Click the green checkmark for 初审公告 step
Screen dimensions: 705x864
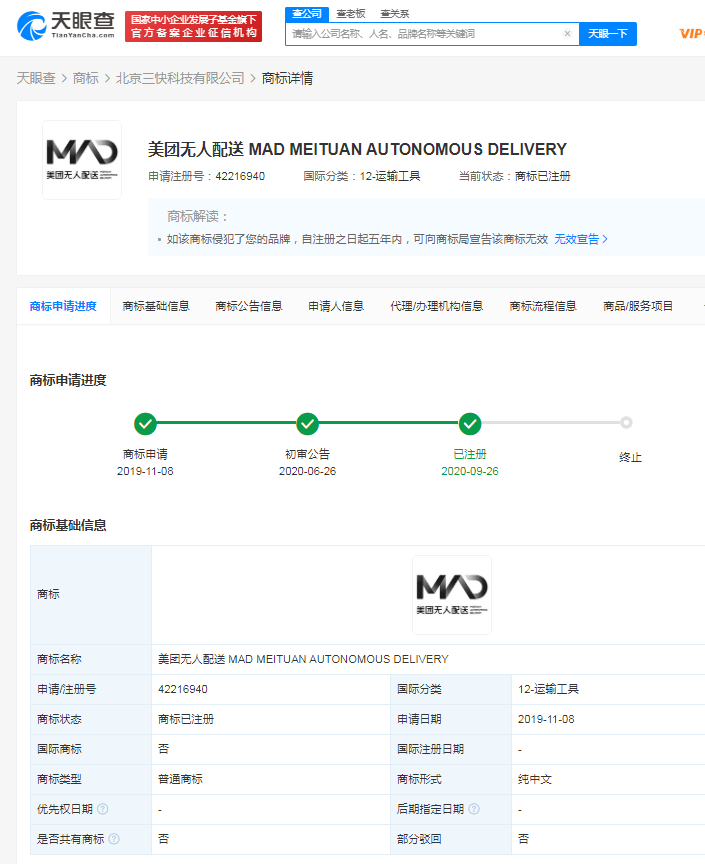(307, 423)
